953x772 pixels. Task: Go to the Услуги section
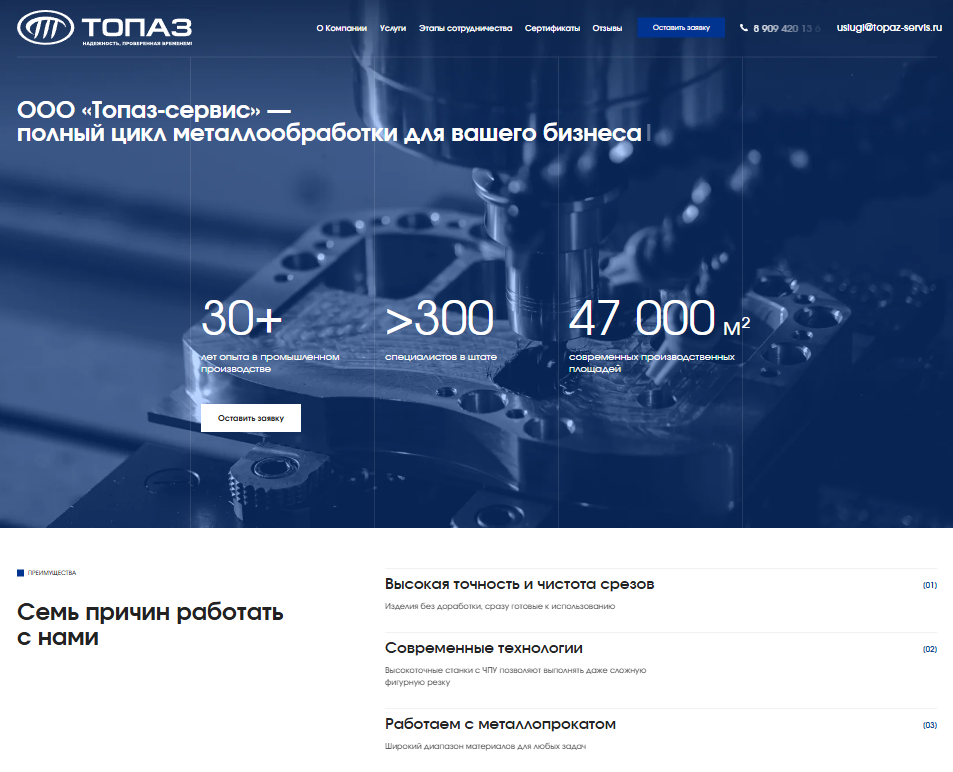point(393,28)
